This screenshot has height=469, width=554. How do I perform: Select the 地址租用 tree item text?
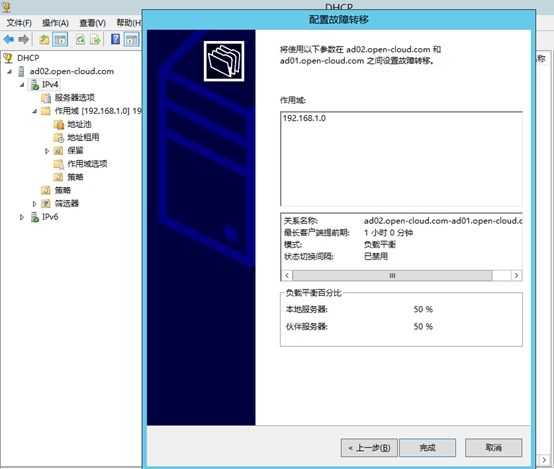click(83, 137)
